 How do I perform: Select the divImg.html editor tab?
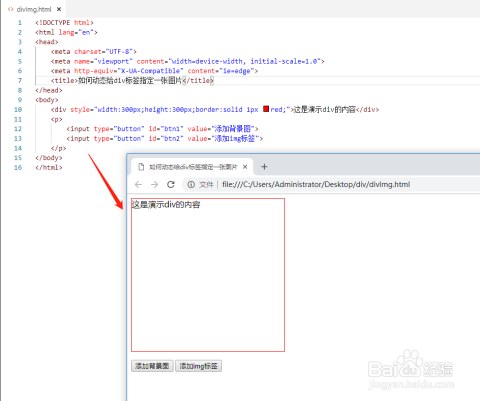(34, 9)
